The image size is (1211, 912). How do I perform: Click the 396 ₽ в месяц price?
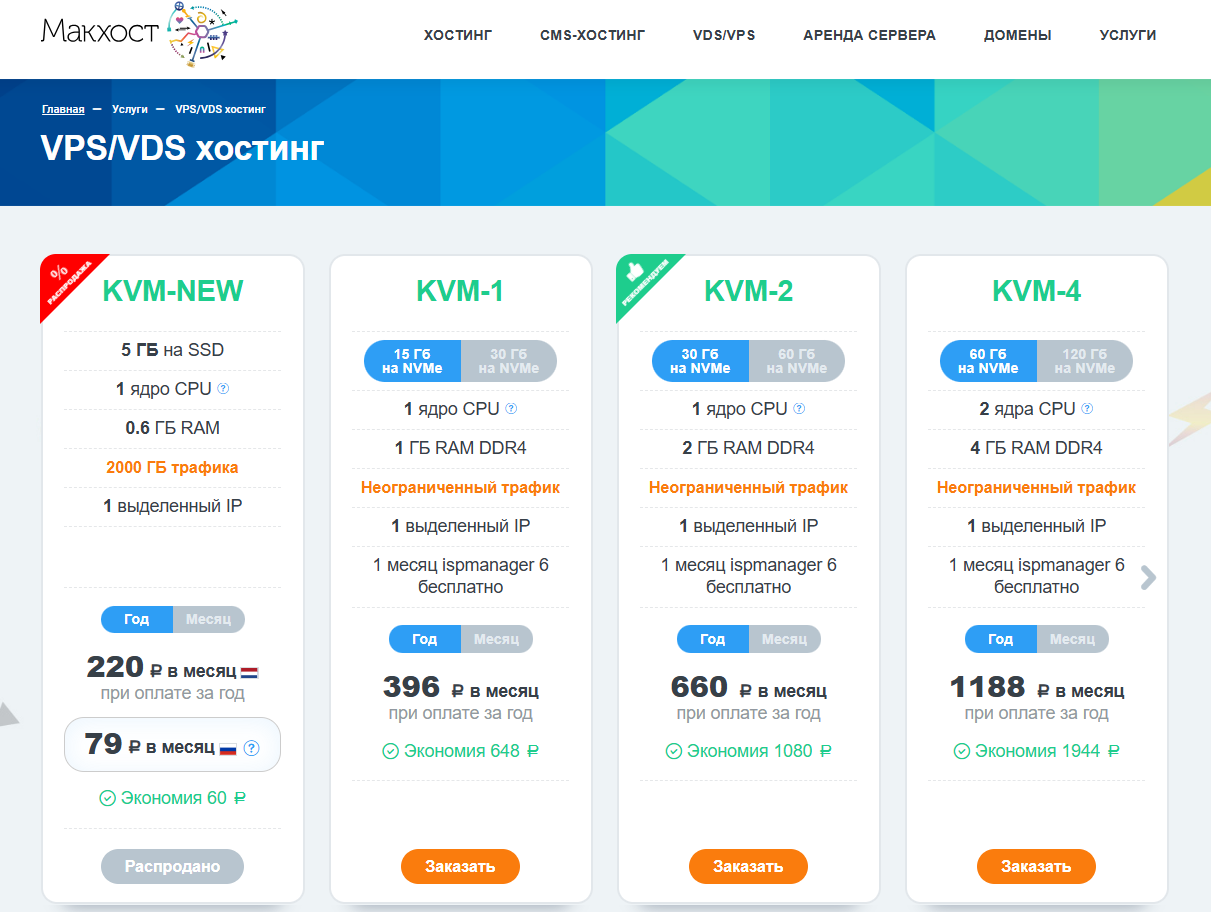click(460, 688)
